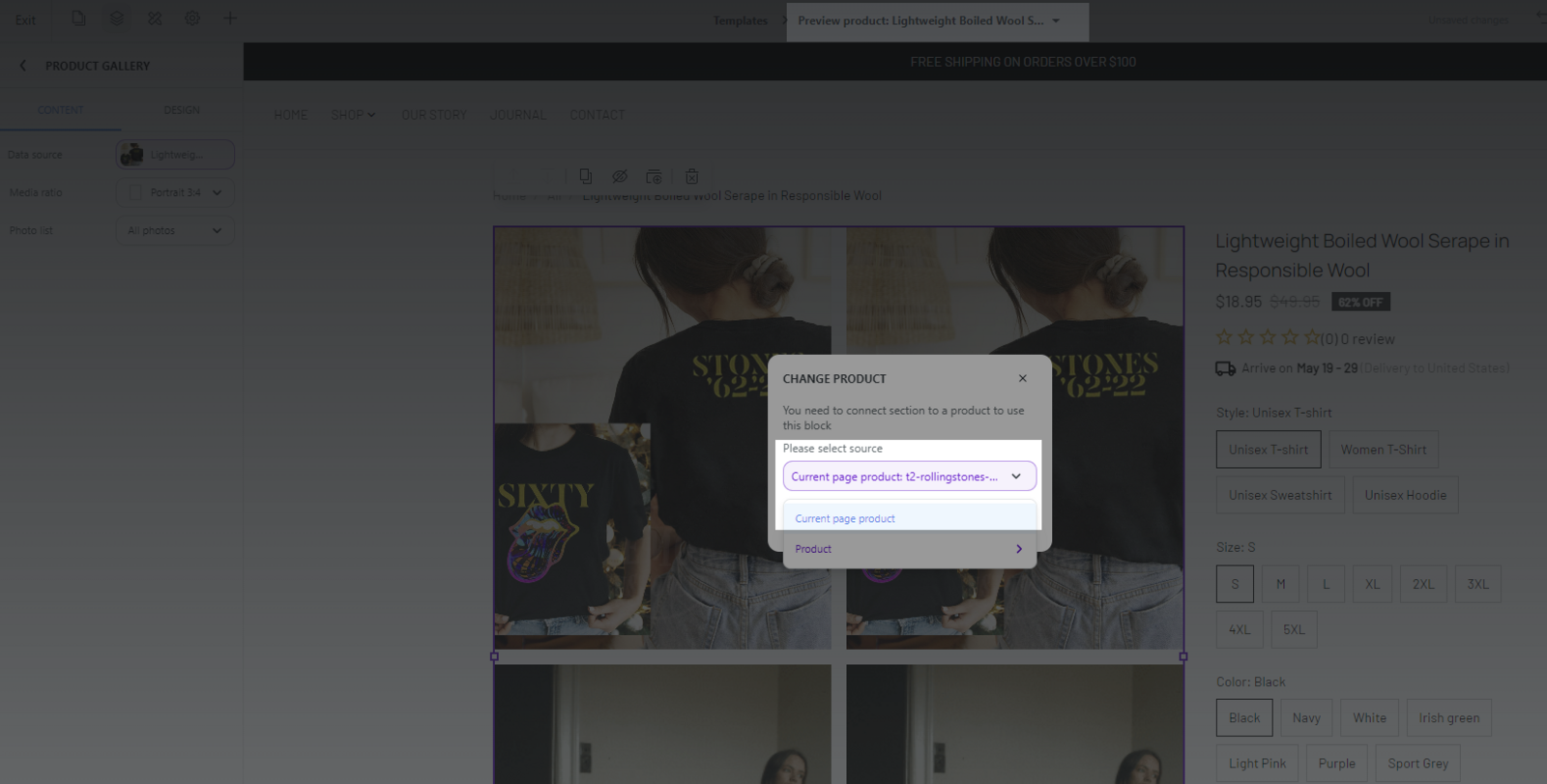Screen dimensions: 1547x784
Task: Select Unisex Sweatshirt style
Action: coord(1280,495)
